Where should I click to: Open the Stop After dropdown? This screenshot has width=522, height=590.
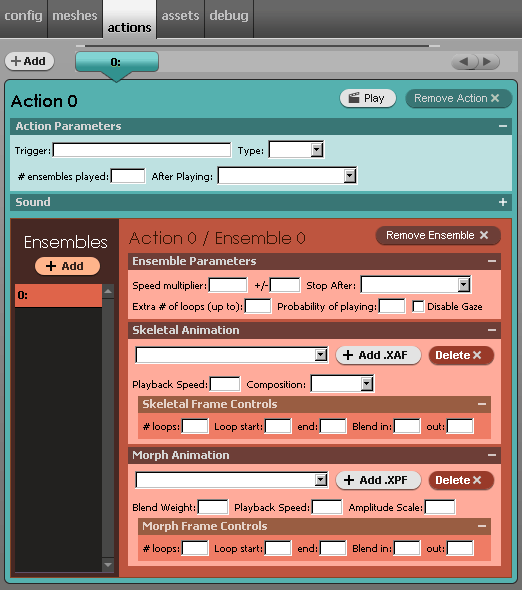tap(415, 285)
